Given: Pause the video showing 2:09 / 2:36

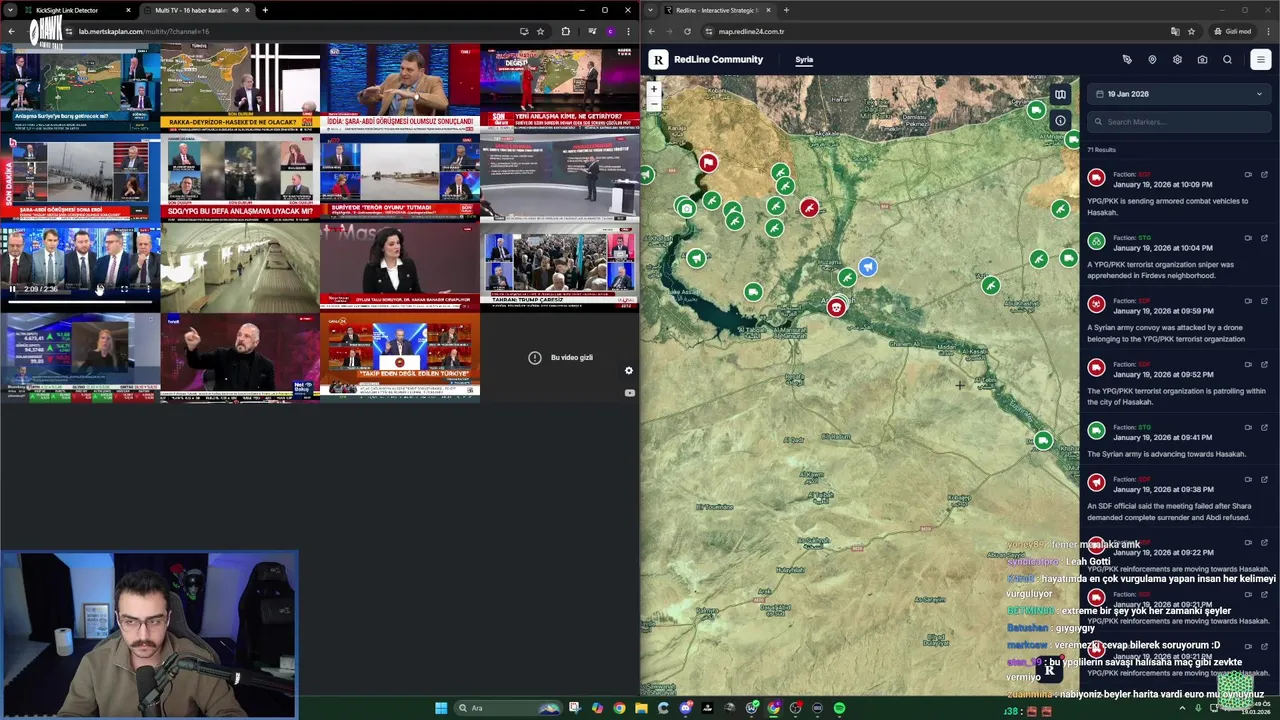Looking at the screenshot, I should 13,289.
